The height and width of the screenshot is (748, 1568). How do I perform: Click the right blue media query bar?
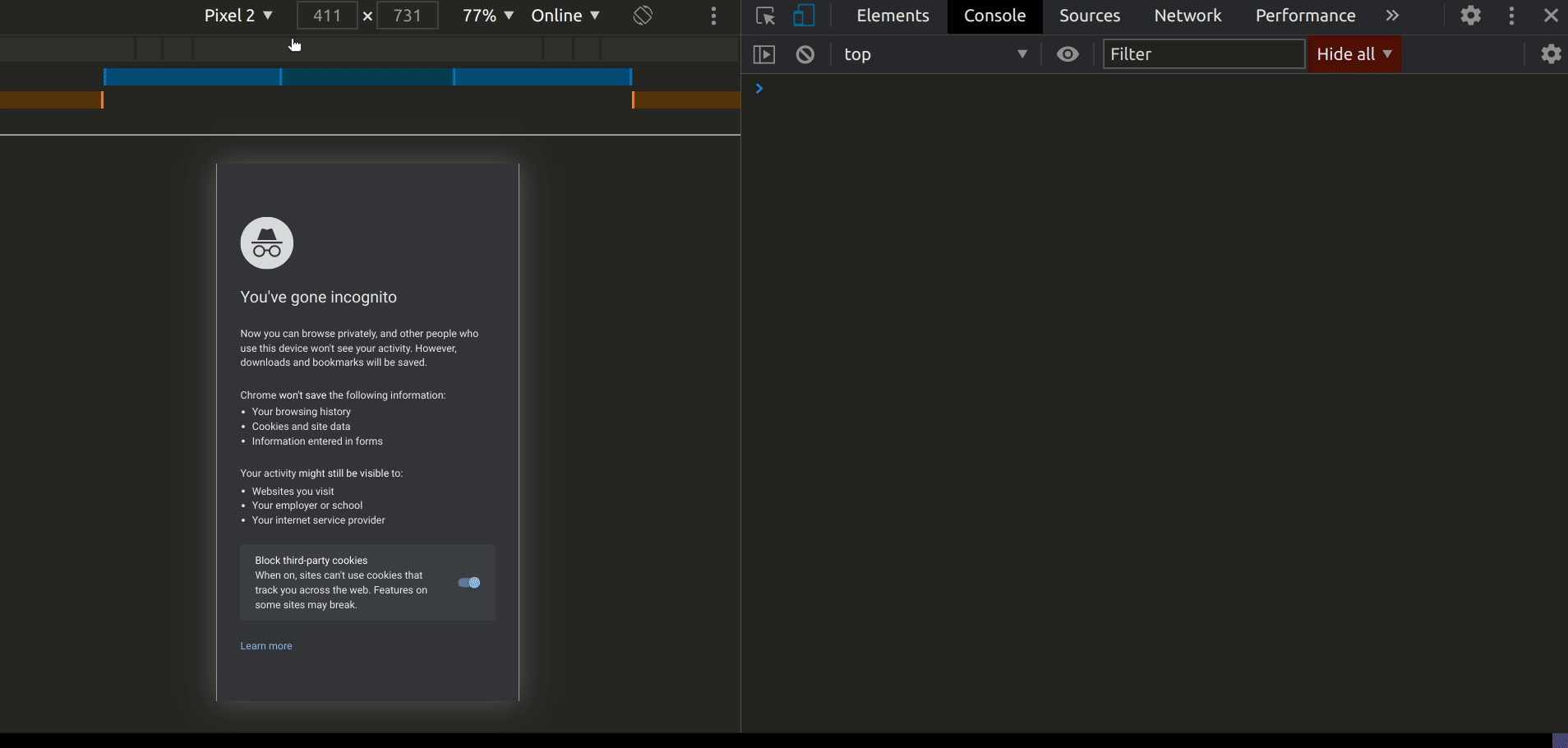point(542,77)
